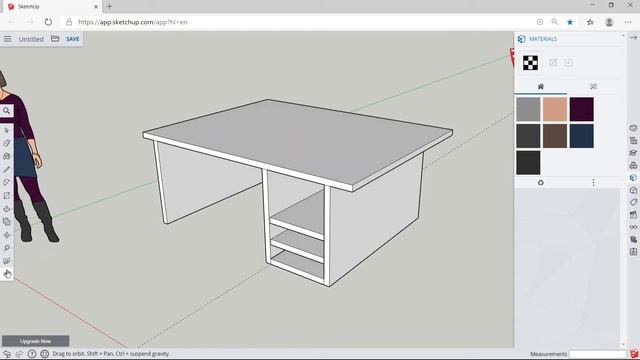Pick the brown material swatch
Screen dimensions: 640x360
click(x=555, y=136)
